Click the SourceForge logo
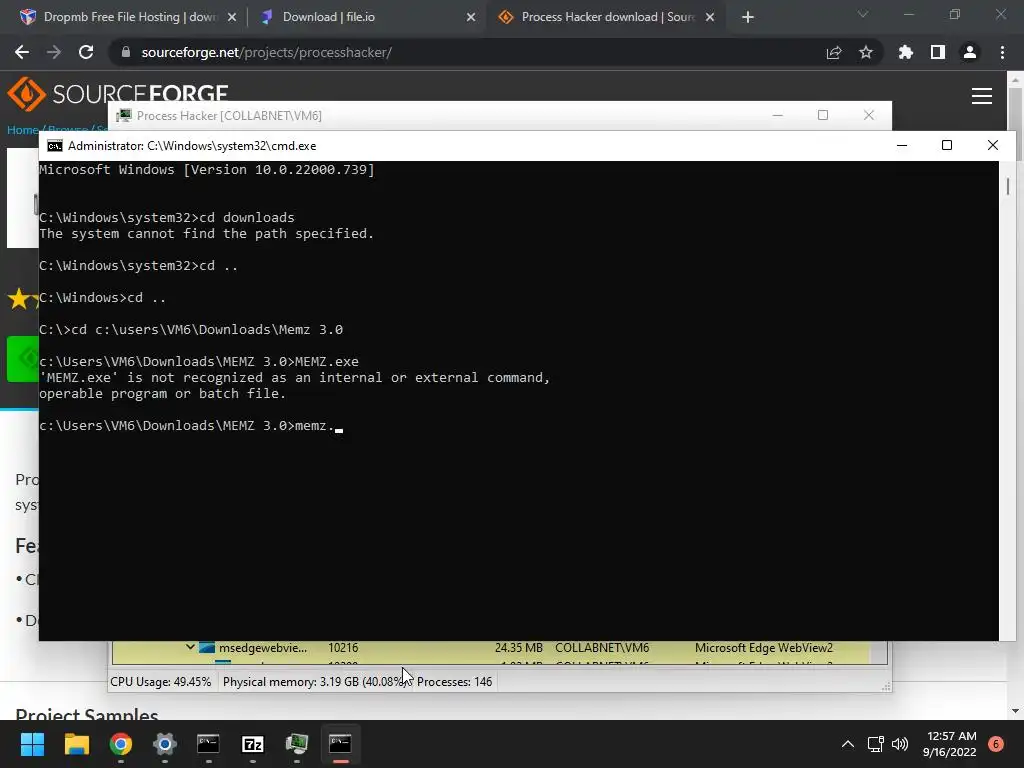1024x768 pixels. (118, 93)
